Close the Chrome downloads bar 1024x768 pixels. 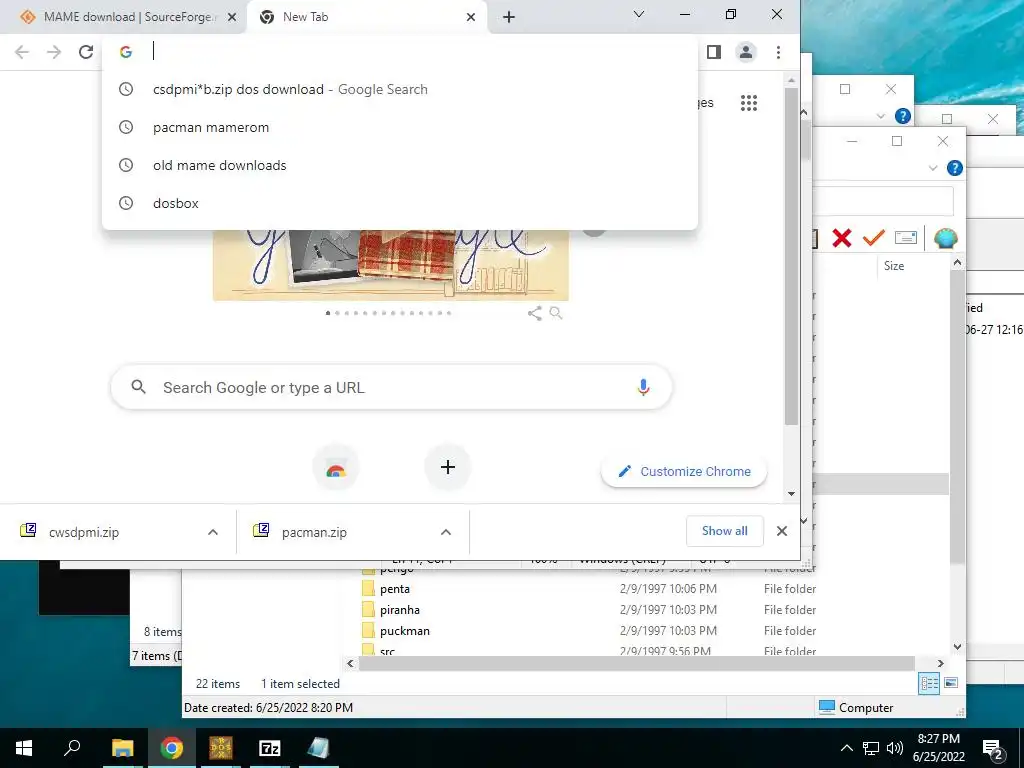[782, 531]
